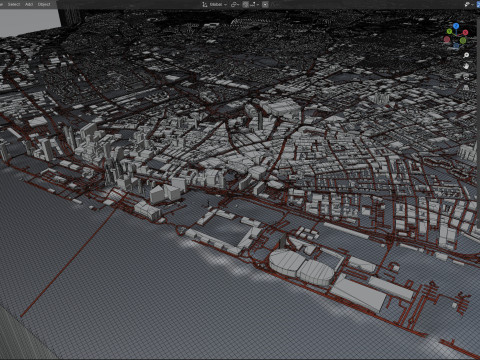Click the negative Z axis gizmo dot
480x360 pixels.
[456, 46]
